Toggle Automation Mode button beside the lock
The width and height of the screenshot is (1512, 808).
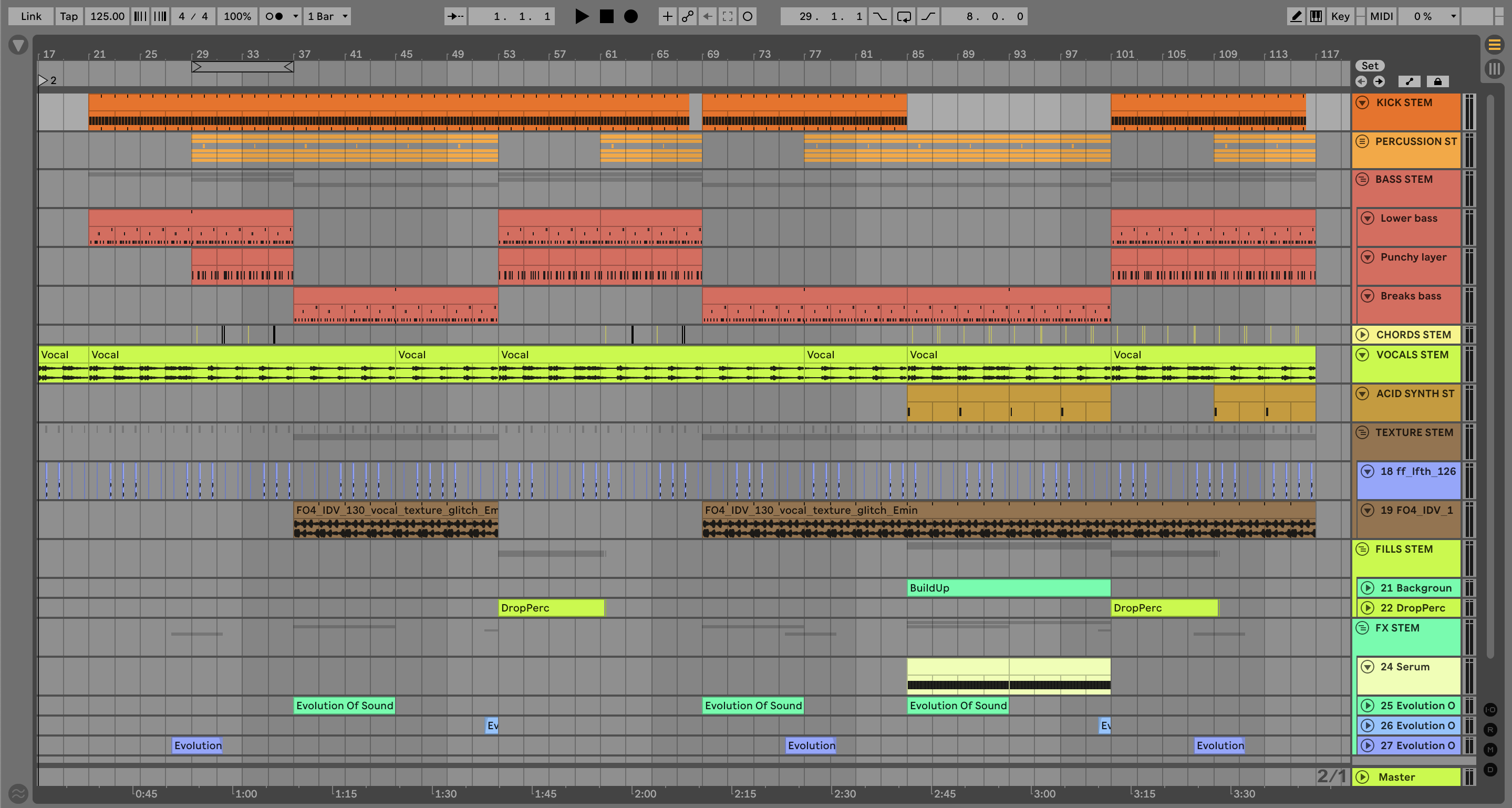click(x=1409, y=81)
